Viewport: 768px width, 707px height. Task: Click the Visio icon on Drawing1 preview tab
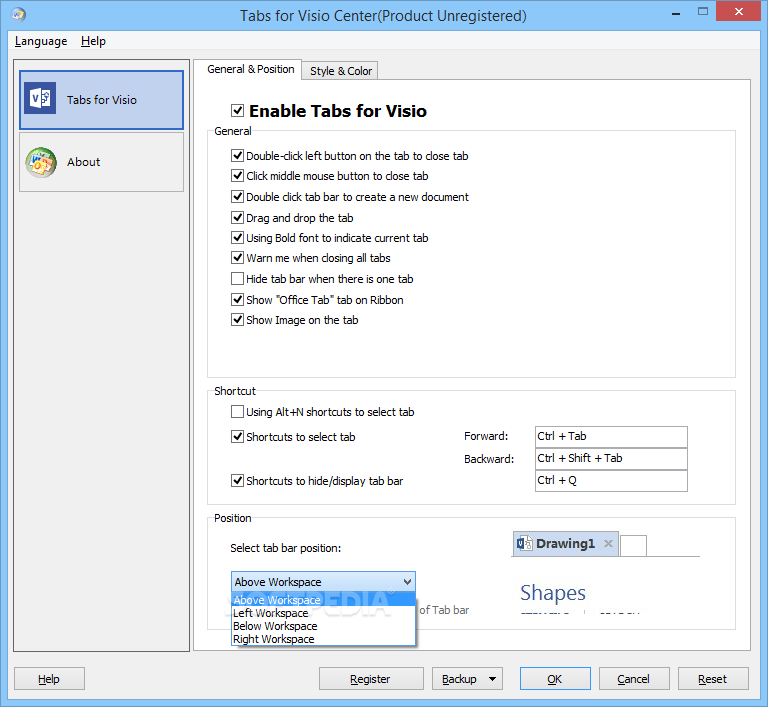525,543
